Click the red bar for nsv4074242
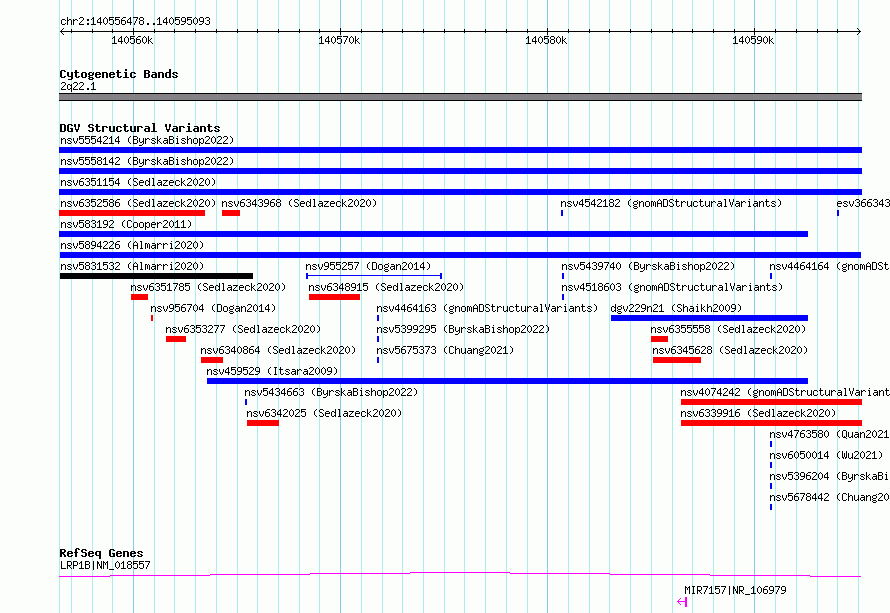This screenshot has width=890, height=613. tap(771, 402)
